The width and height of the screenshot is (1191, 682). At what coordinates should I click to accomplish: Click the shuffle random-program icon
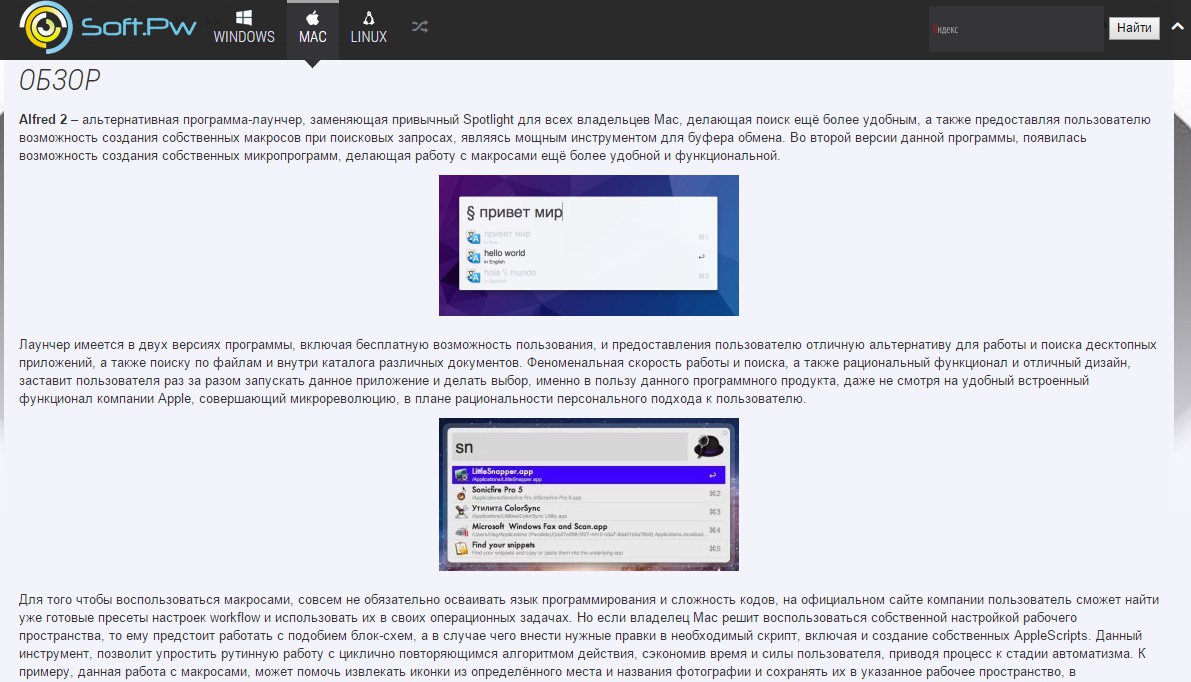tap(420, 27)
